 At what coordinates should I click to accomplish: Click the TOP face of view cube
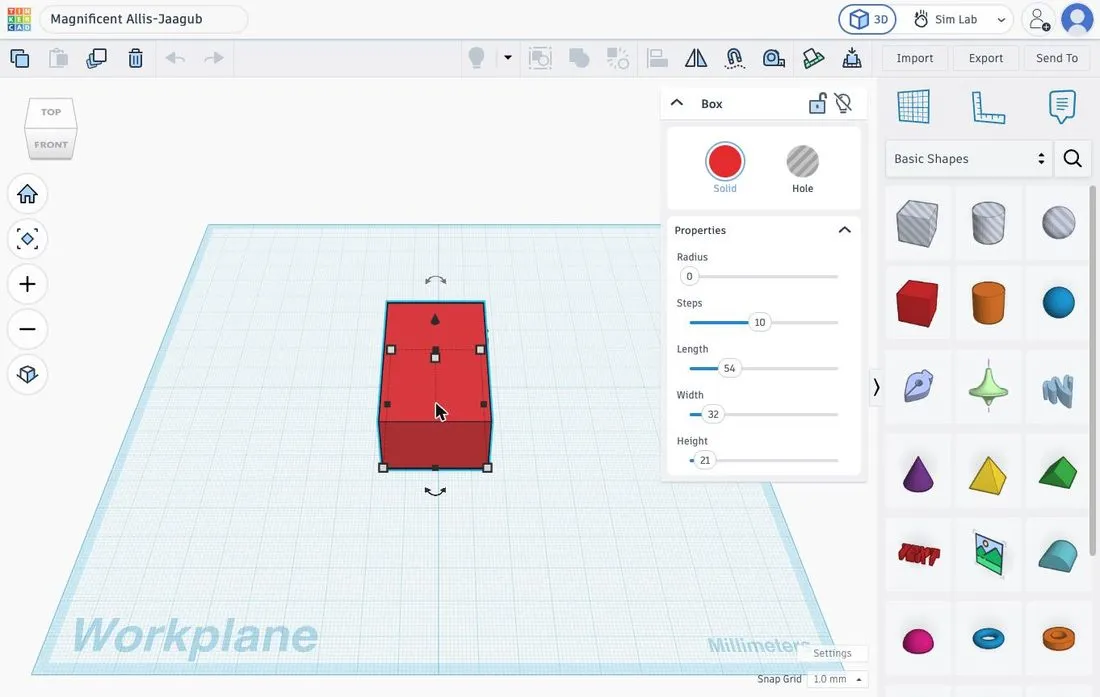pyautogui.click(x=51, y=111)
